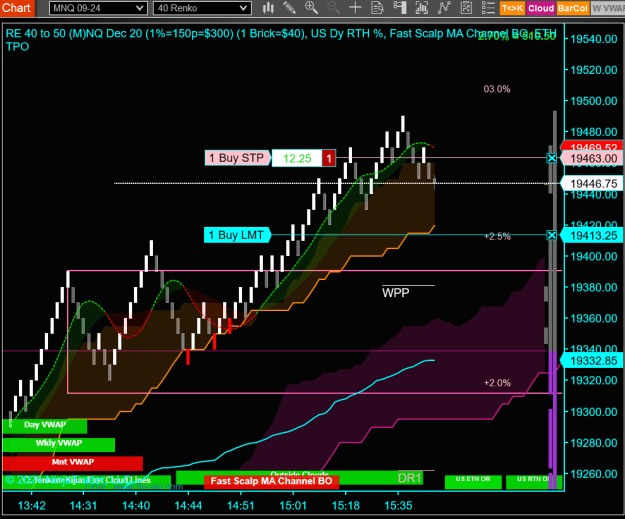Click the grayed zoom out magnifier
The height and width of the screenshot is (519, 625).
[x=333, y=8]
